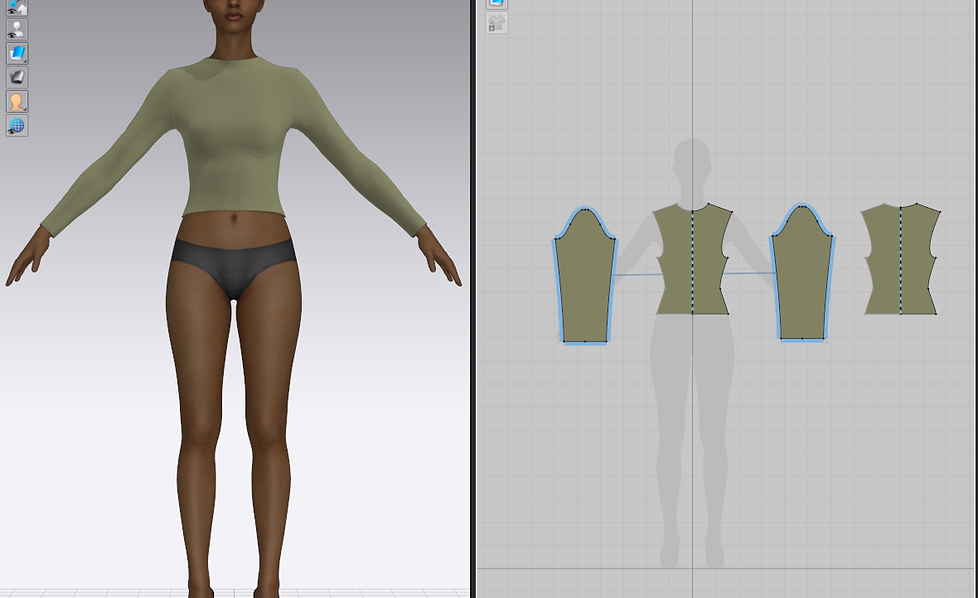Image resolution: width=978 pixels, height=598 pixels.
Task: Toggle the 3D environment globe visibility
Action: (16, 124)
